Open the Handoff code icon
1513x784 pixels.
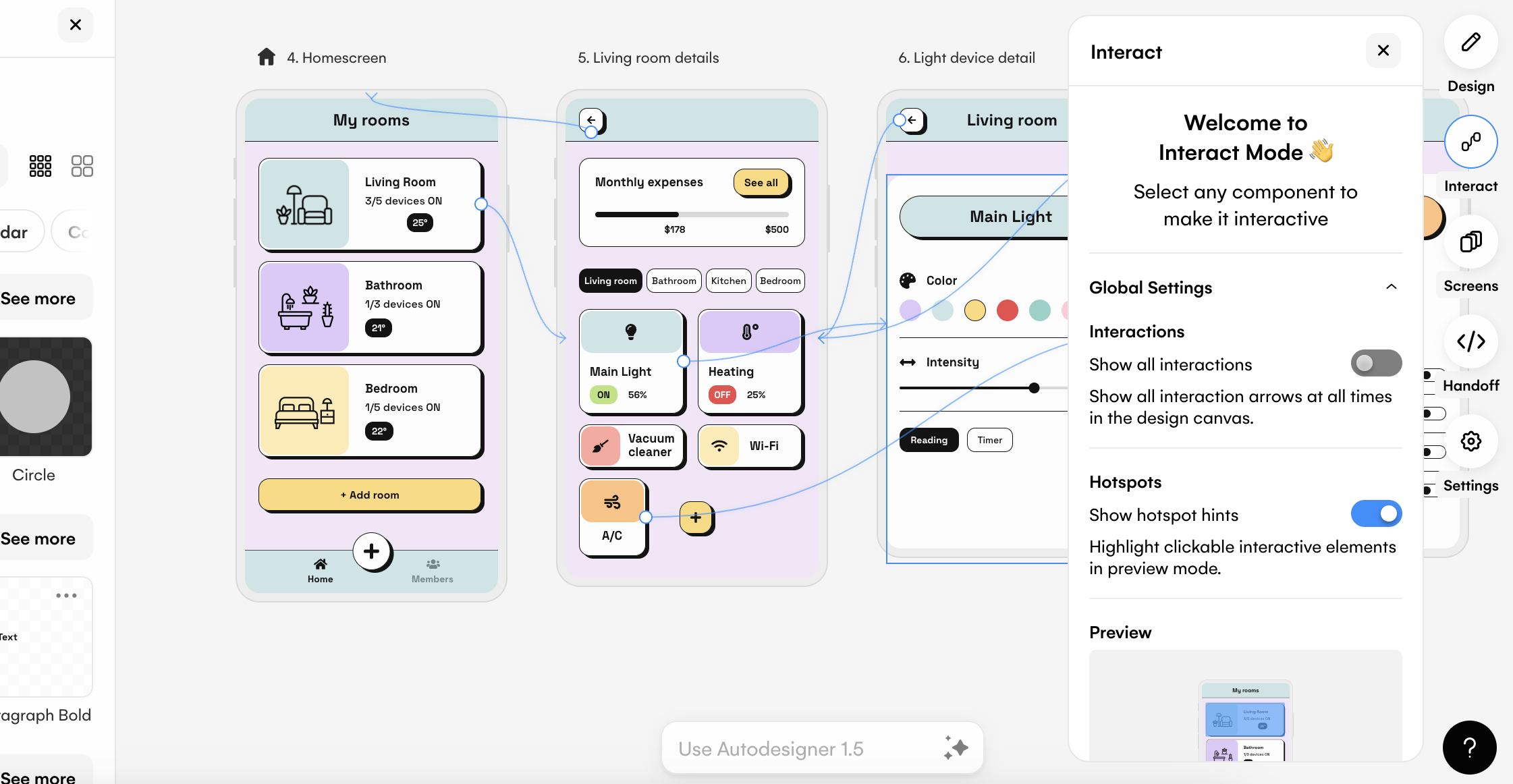tap(1470, 341)
